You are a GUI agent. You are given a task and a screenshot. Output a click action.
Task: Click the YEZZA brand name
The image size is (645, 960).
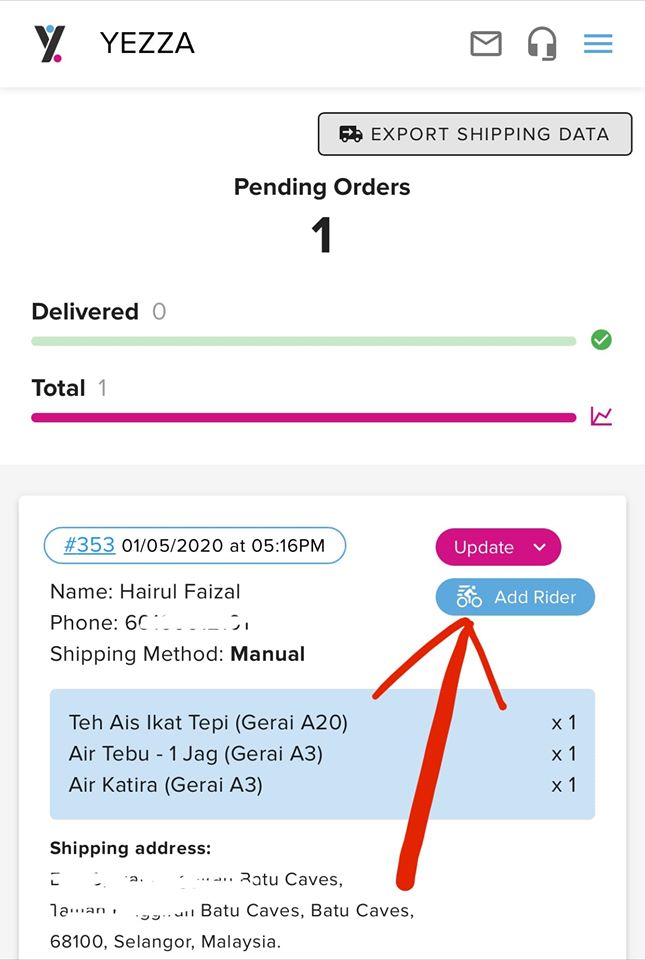point(147,43)
